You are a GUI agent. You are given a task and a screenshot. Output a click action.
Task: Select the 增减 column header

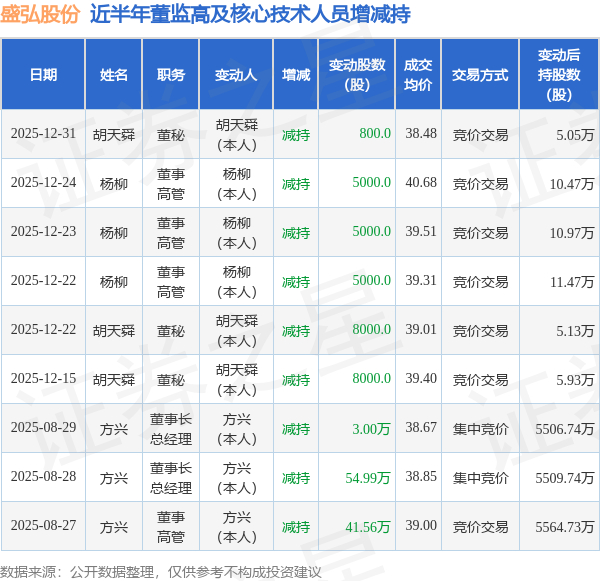click(x=296, y=75)
